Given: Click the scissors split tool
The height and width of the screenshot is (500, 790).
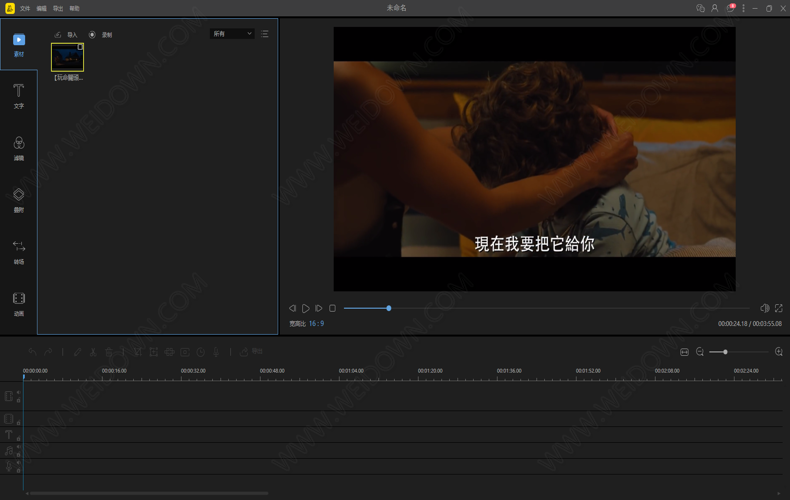Looking at the screenshot, I should 93,352.
